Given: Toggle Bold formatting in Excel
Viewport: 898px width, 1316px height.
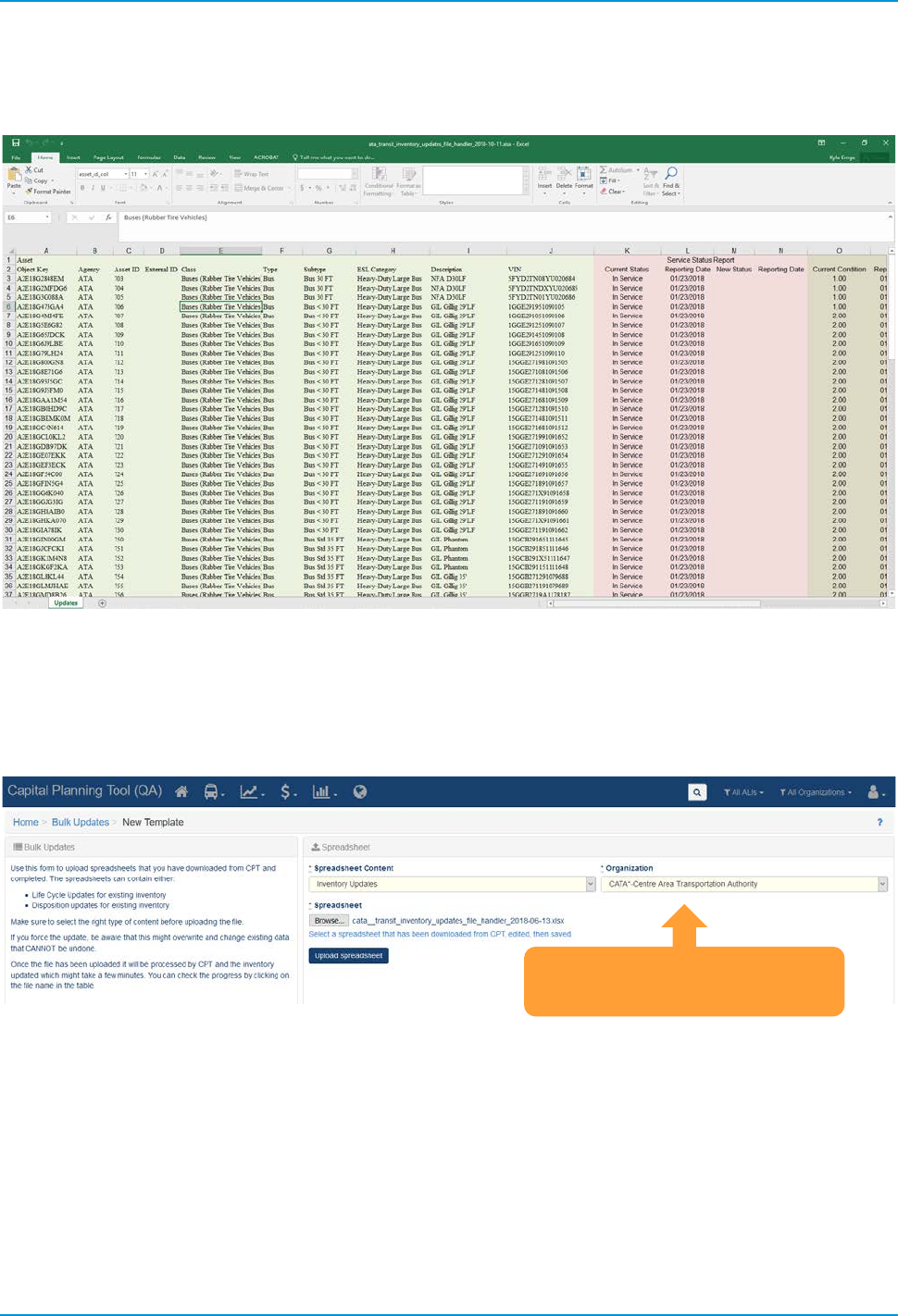Looking at the screenshot, I should (x=81, y=188).
